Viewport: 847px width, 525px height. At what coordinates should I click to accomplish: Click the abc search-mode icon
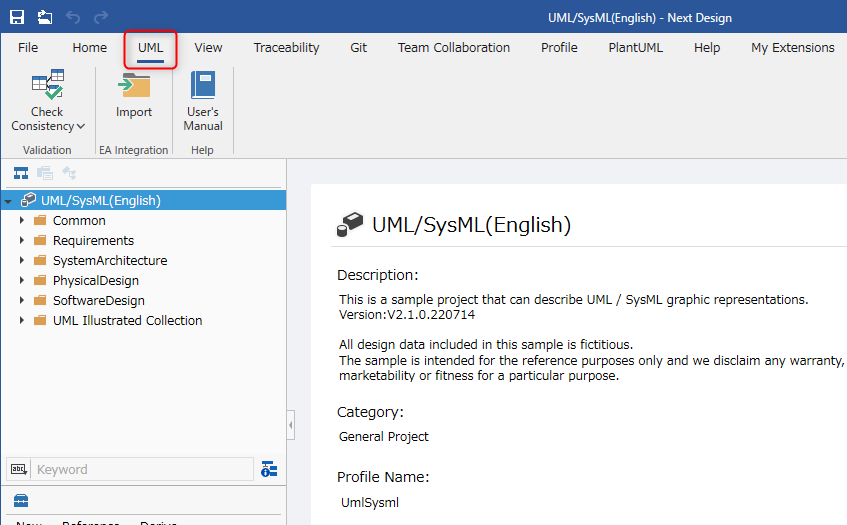pyautogui.click(x=19, y=469)
